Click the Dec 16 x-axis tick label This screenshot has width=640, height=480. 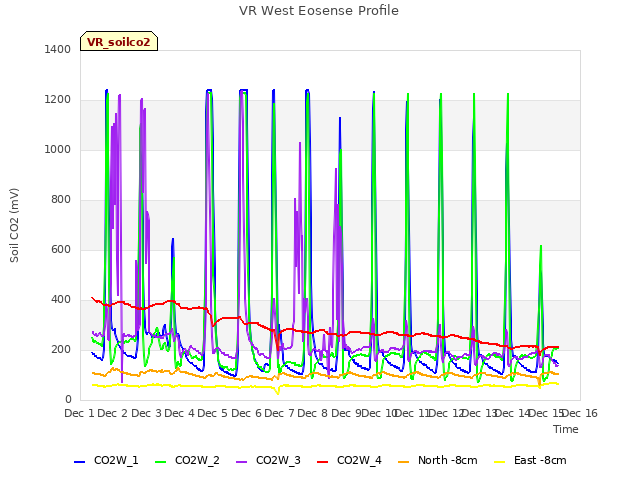[x=580, y=413]
